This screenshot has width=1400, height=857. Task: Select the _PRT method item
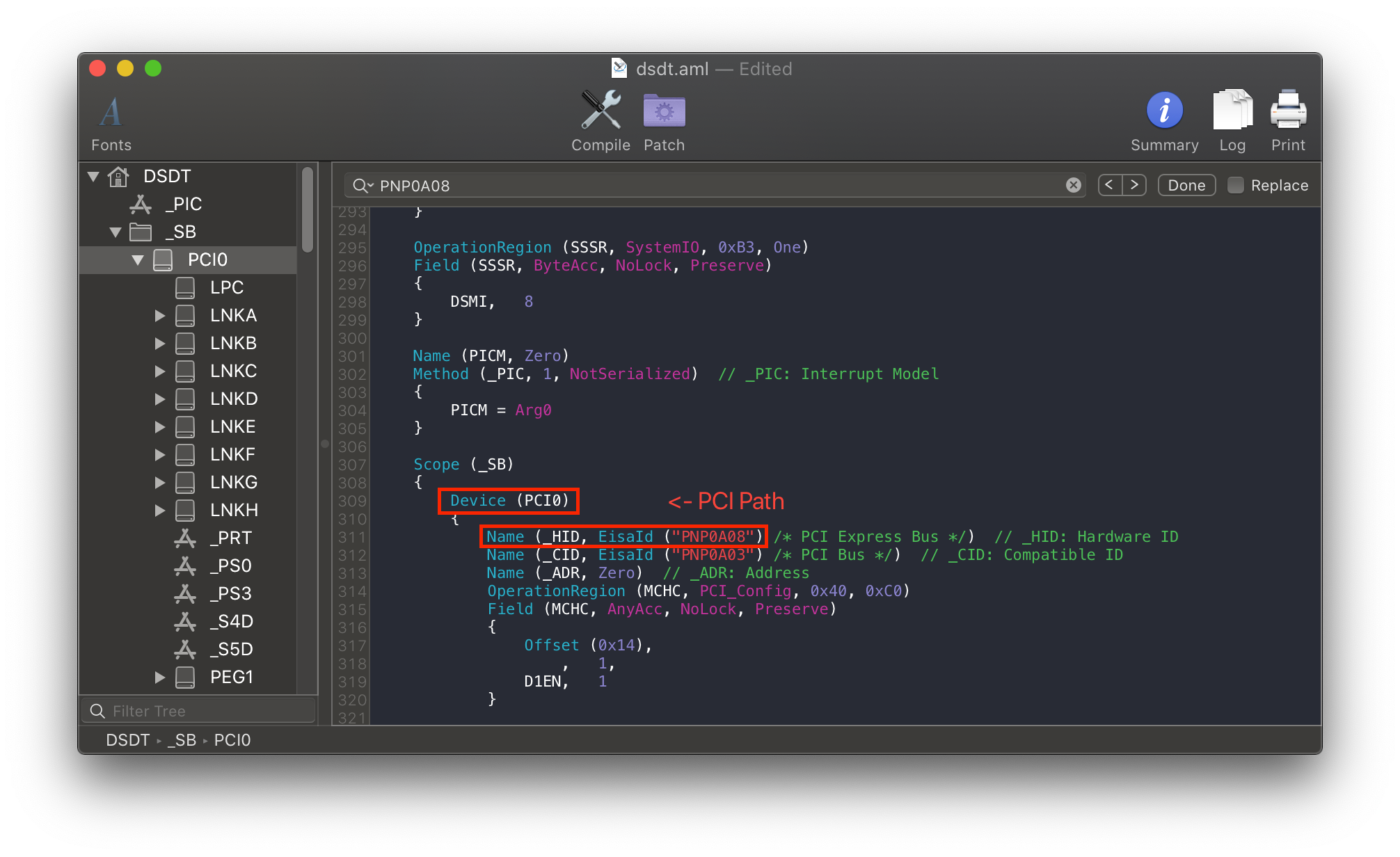pyautogui.click(x=231, y=538)
